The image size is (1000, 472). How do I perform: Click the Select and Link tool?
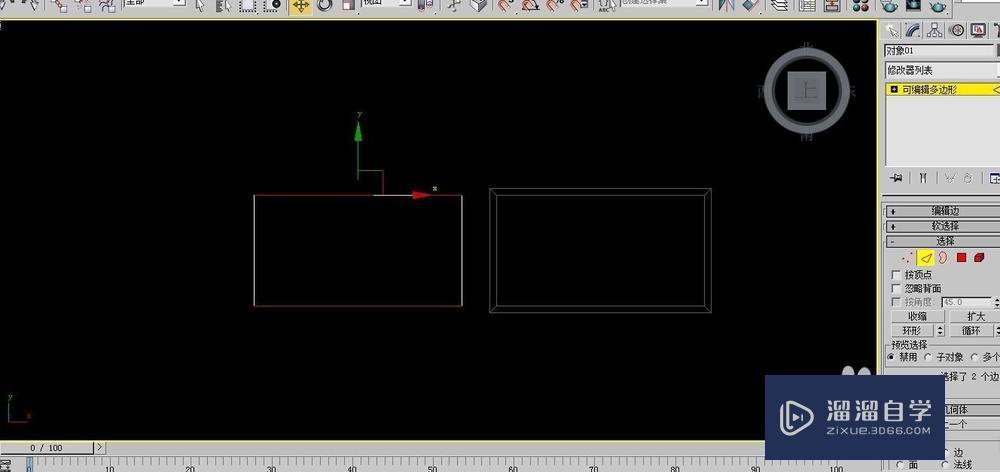pos(60,6)
